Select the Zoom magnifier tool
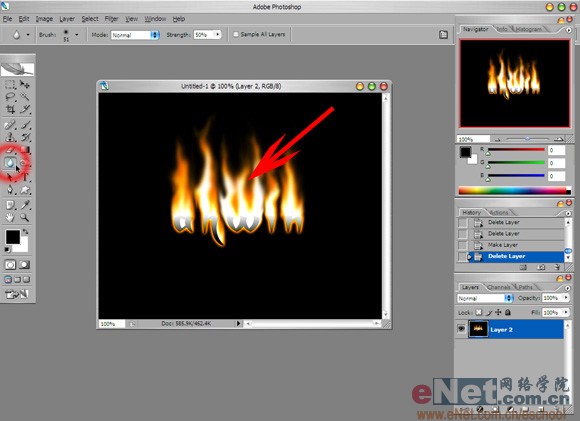The image size is (580, 421). pos(24,218)
